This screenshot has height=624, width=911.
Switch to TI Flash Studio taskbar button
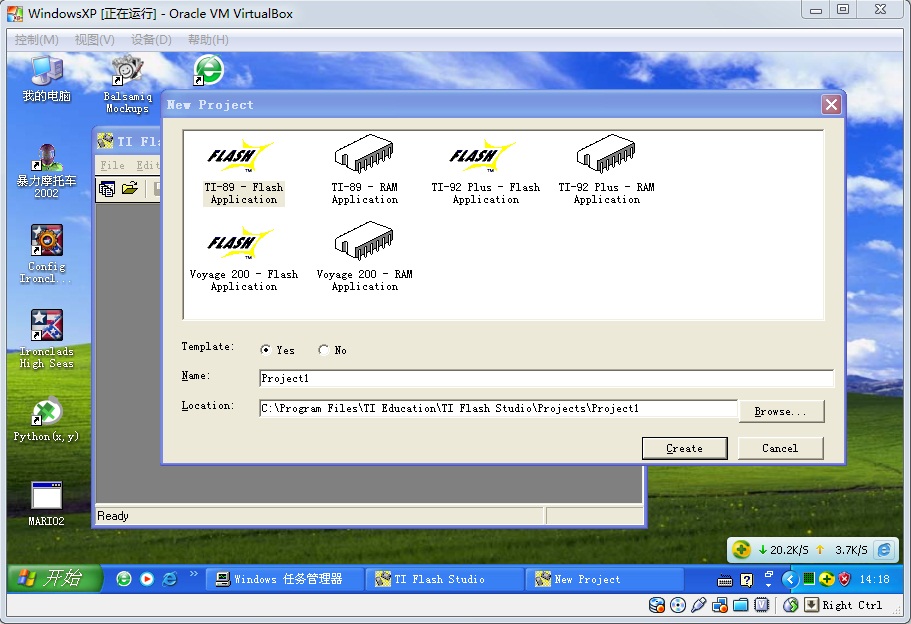445,579
